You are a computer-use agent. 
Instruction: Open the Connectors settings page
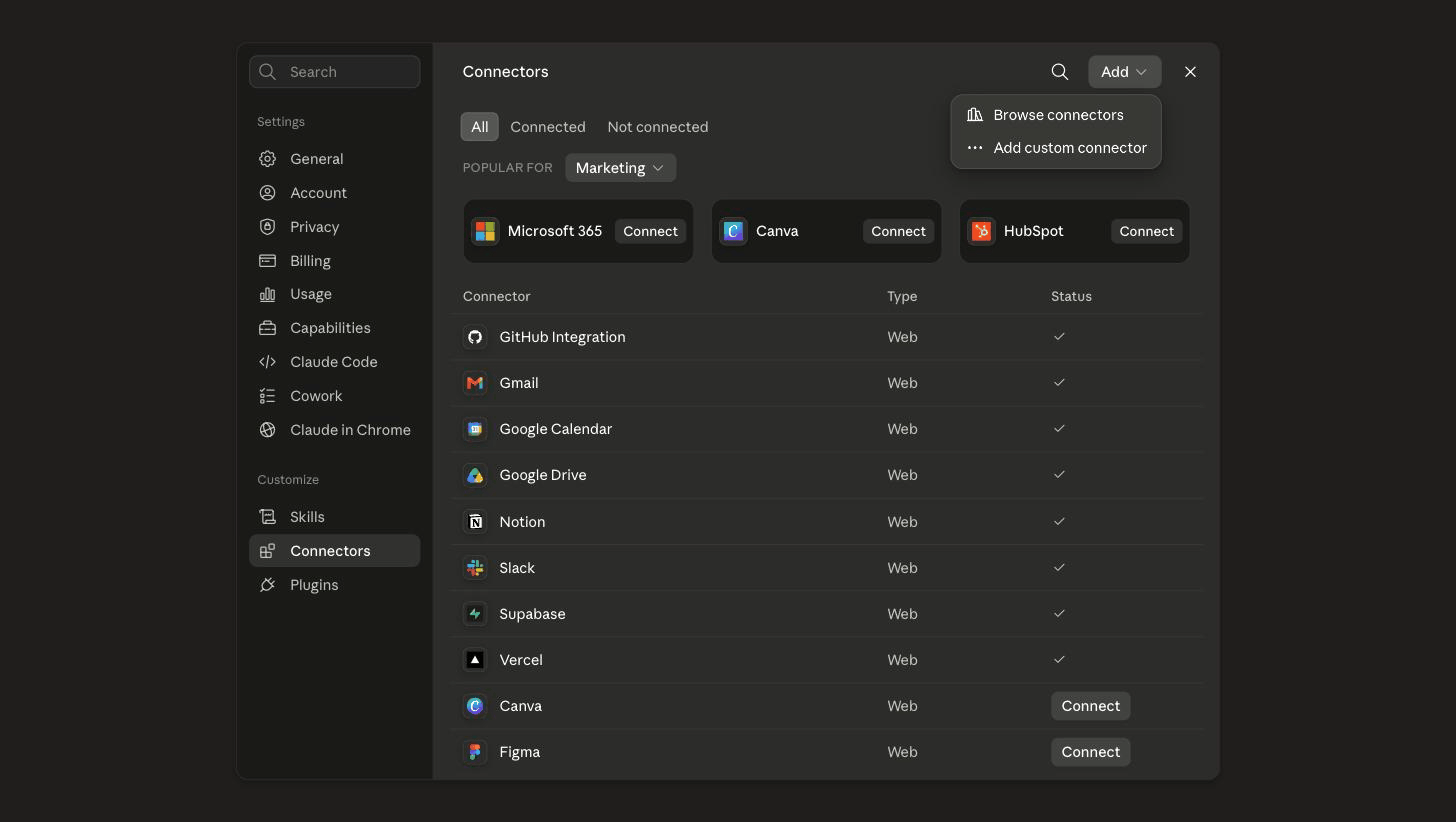coord(334,551)
